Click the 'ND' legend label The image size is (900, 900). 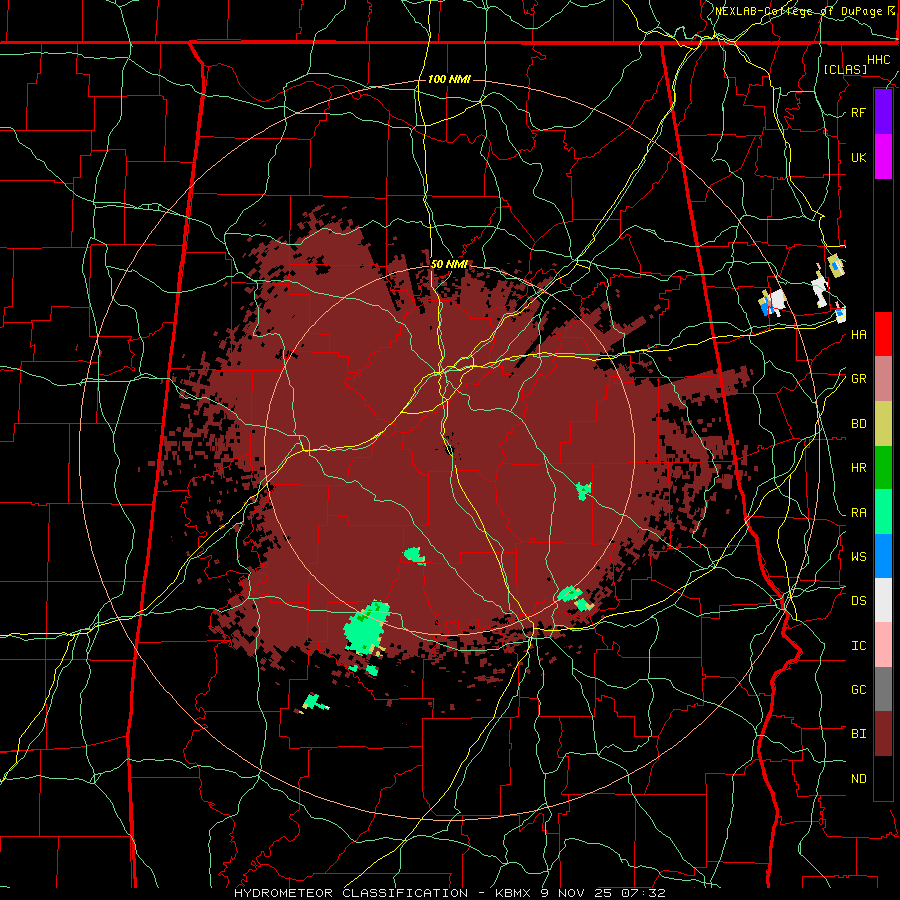858,779
